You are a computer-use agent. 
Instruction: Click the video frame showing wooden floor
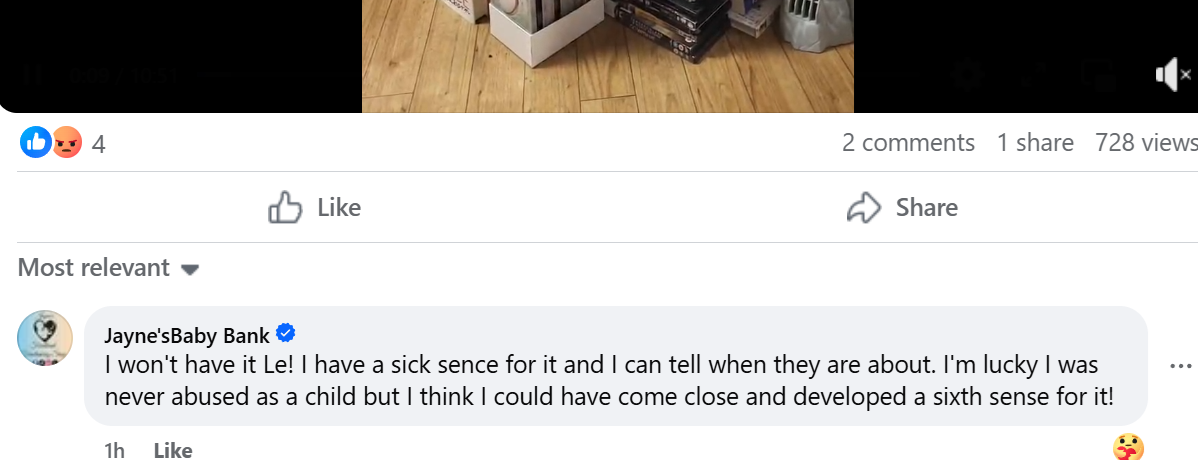(607, 55)
